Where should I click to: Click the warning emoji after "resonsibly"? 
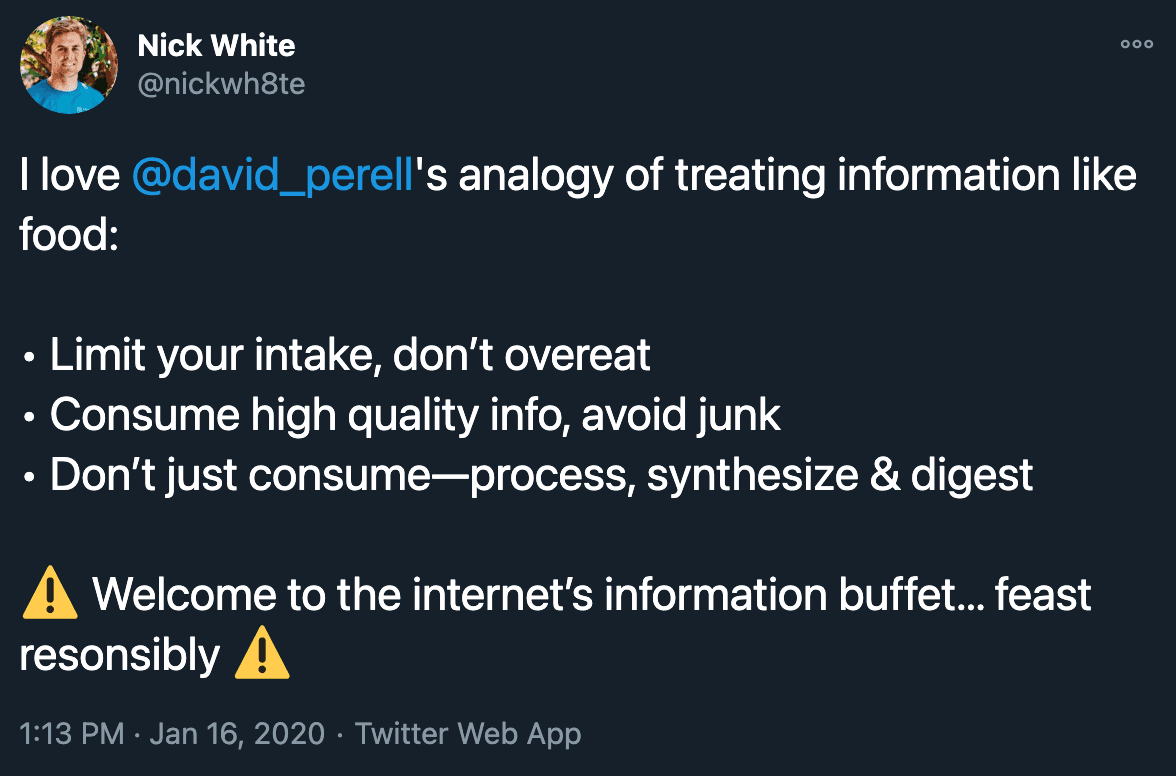coord(262,653)
